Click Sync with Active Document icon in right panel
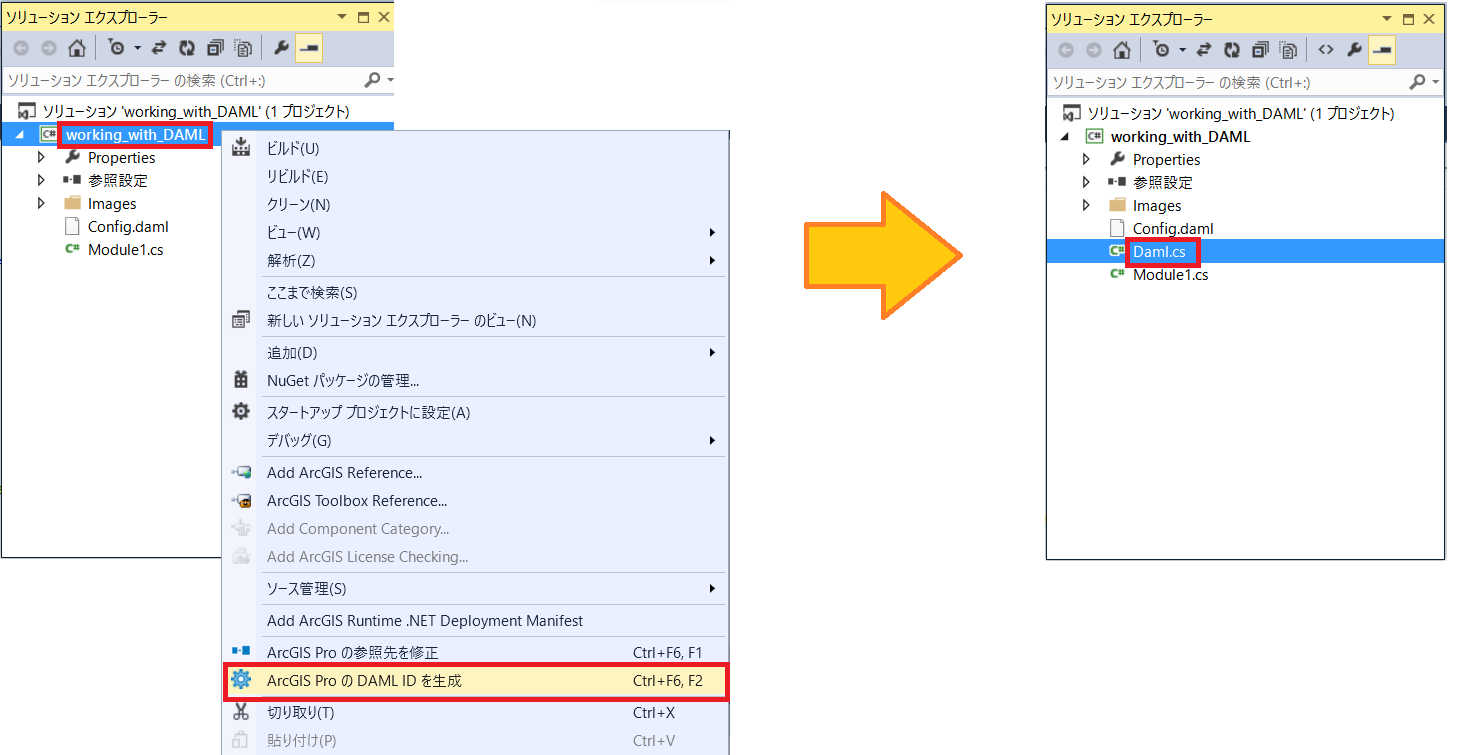The image size is (1463, 755). 1205,50
